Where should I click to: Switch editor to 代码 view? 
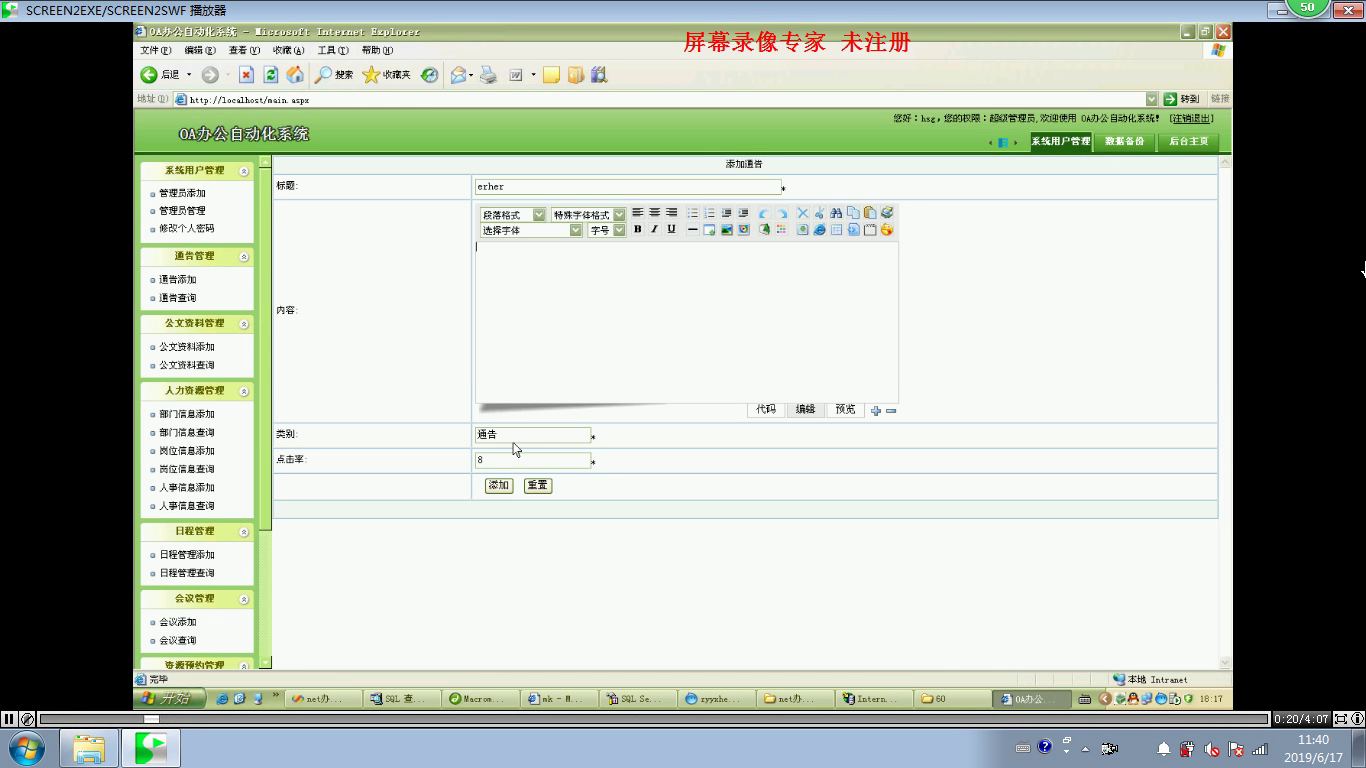pos(766,409)
